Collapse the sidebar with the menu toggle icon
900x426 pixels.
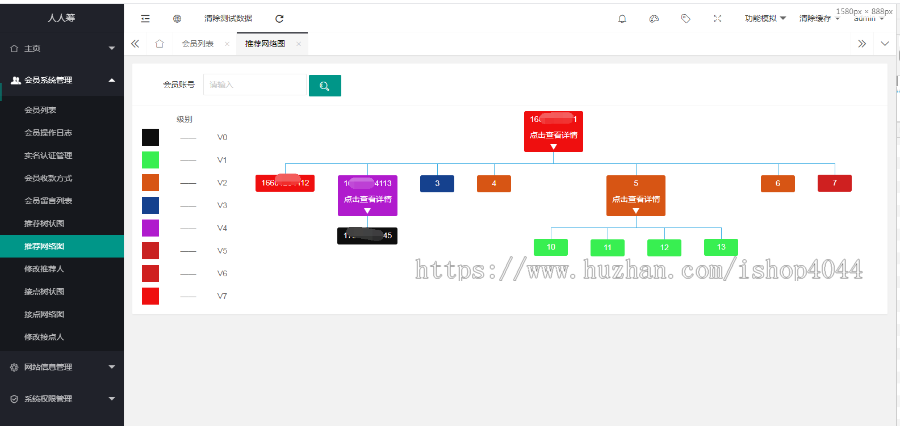point(145,18)
